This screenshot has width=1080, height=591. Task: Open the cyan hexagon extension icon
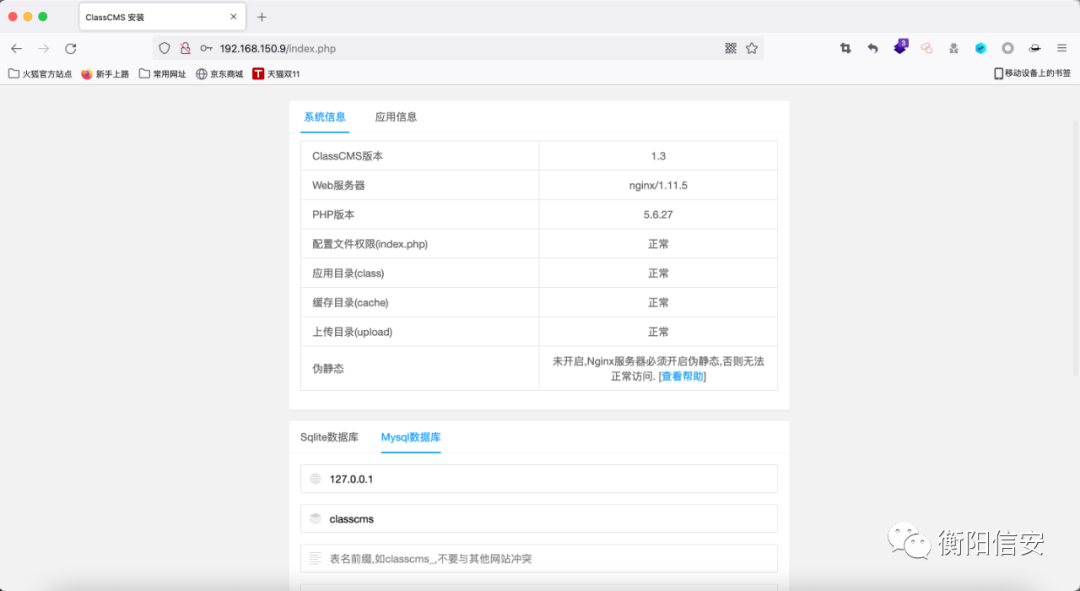pyautogui.click(x=981, y=48)
